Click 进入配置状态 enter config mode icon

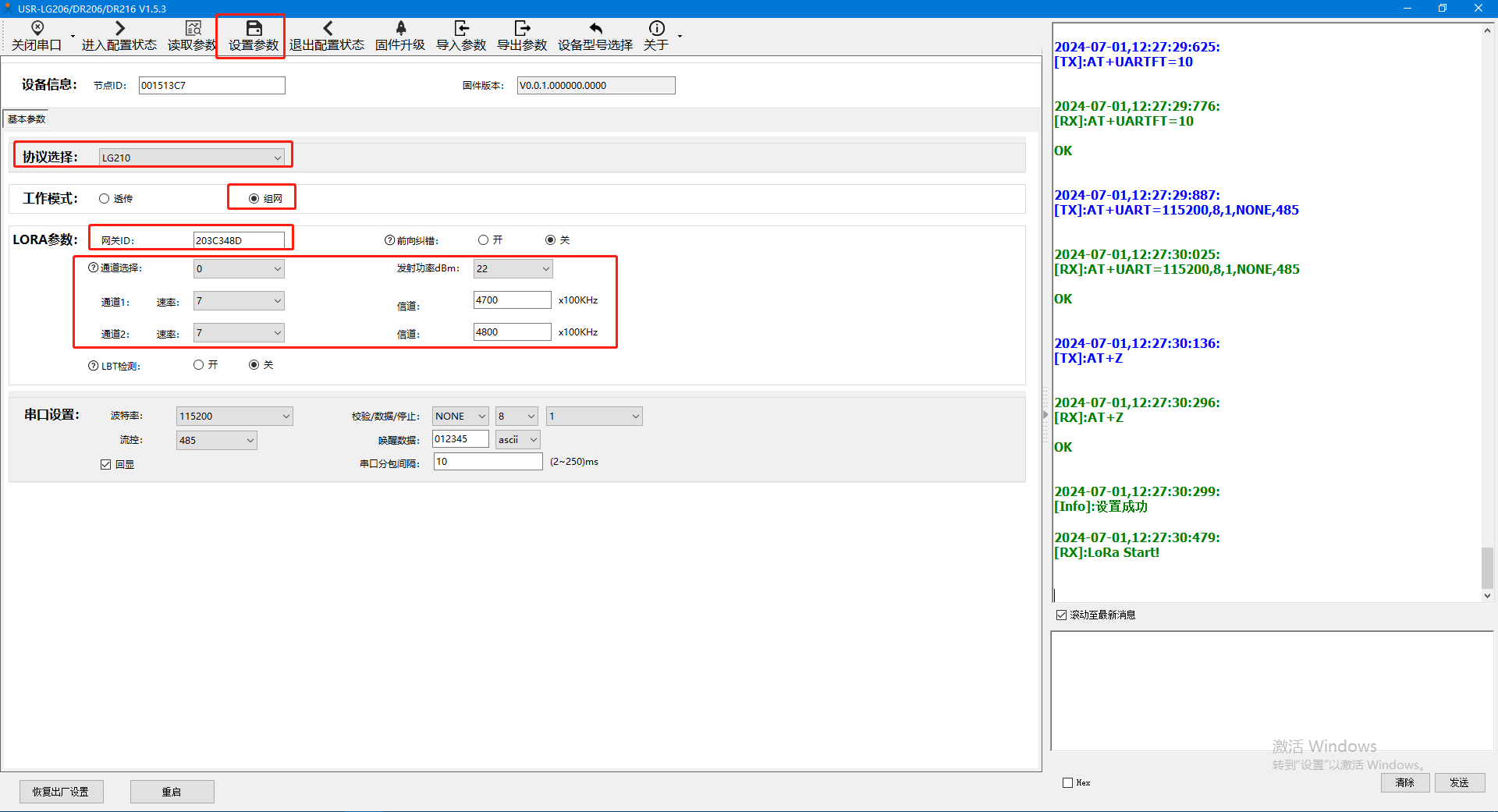(x=119, y=28)
